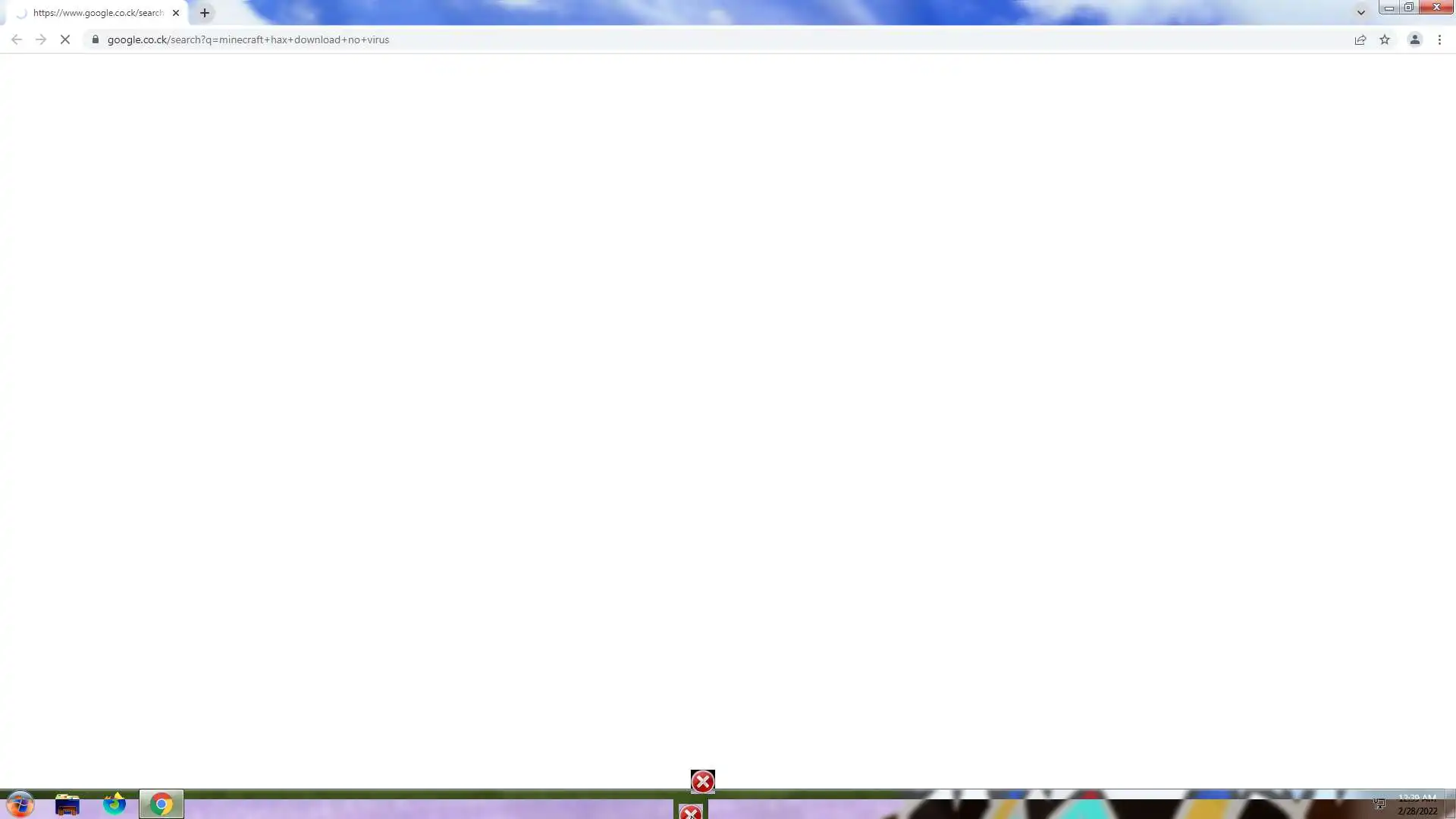Open a new tab with the plus button

(x=205, y=13)
